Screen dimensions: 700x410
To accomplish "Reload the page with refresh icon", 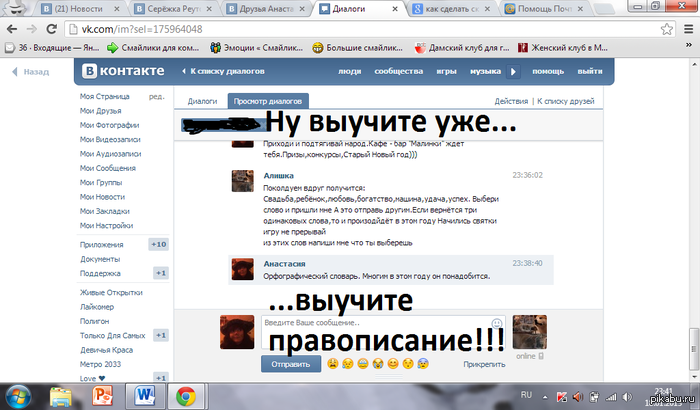I will 52,29.
